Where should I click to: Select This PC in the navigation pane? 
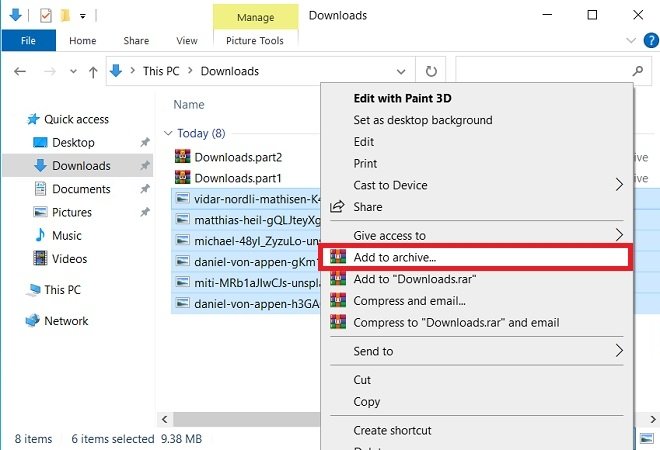pyautogui.click(x=62, y=290)
